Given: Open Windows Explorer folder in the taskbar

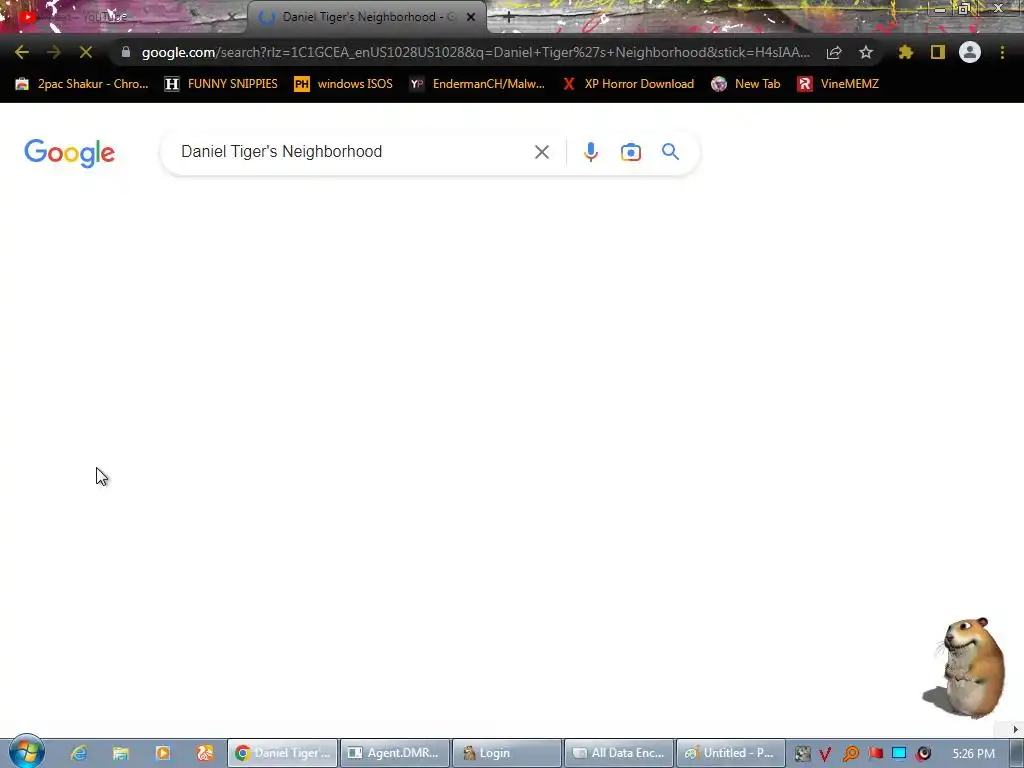Looking at the screenshot, I should [121, 753].
